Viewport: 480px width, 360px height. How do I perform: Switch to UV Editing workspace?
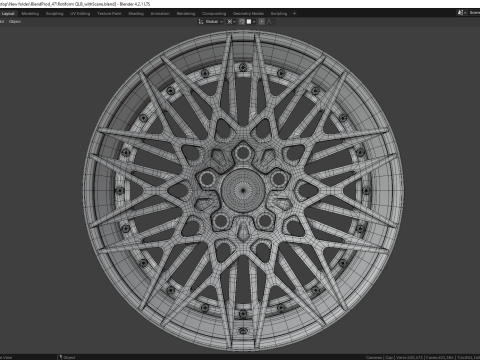pos(80,14)
